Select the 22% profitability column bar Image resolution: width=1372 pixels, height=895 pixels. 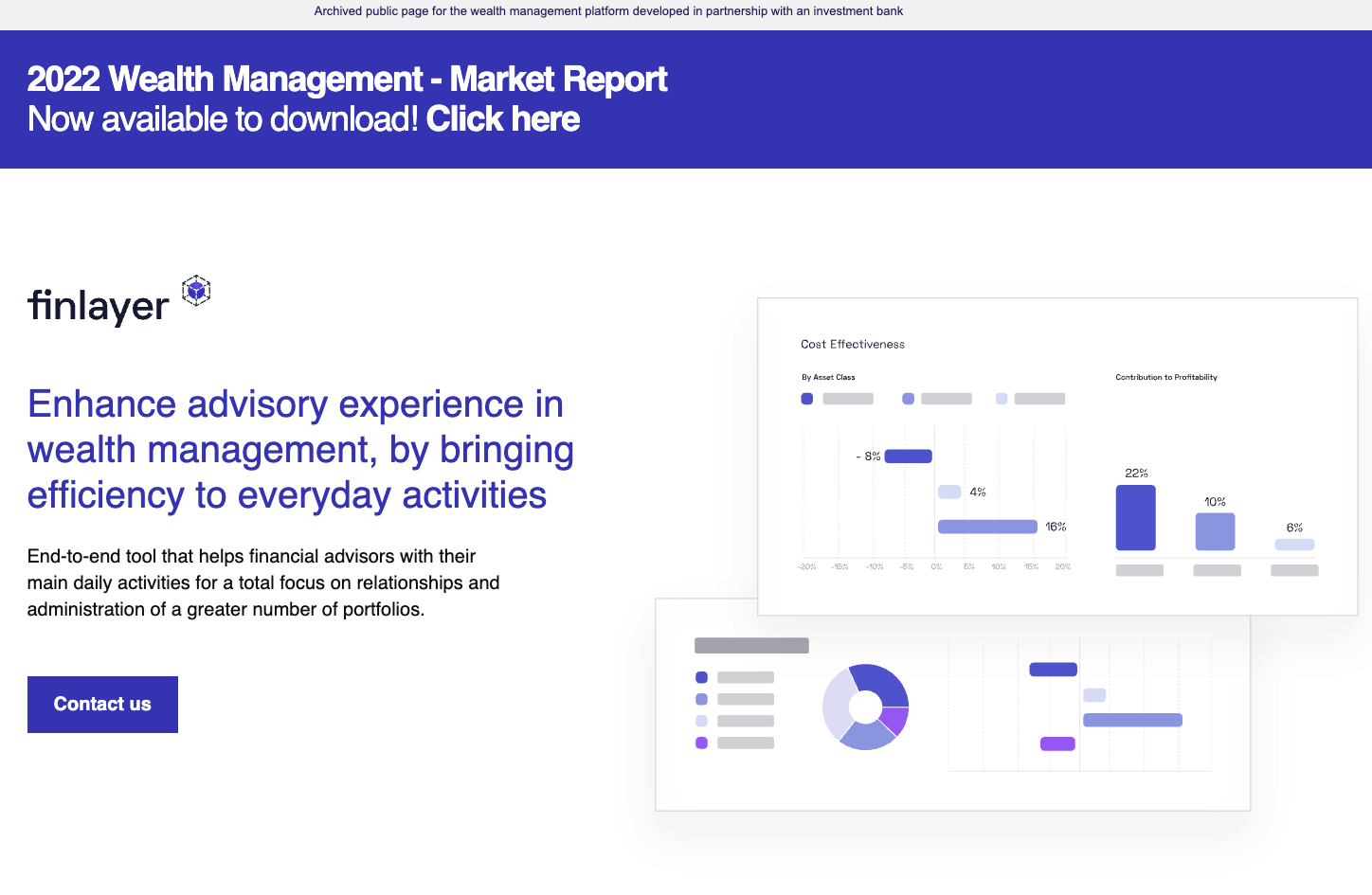pyautogui.click(x=1135, y=517)
